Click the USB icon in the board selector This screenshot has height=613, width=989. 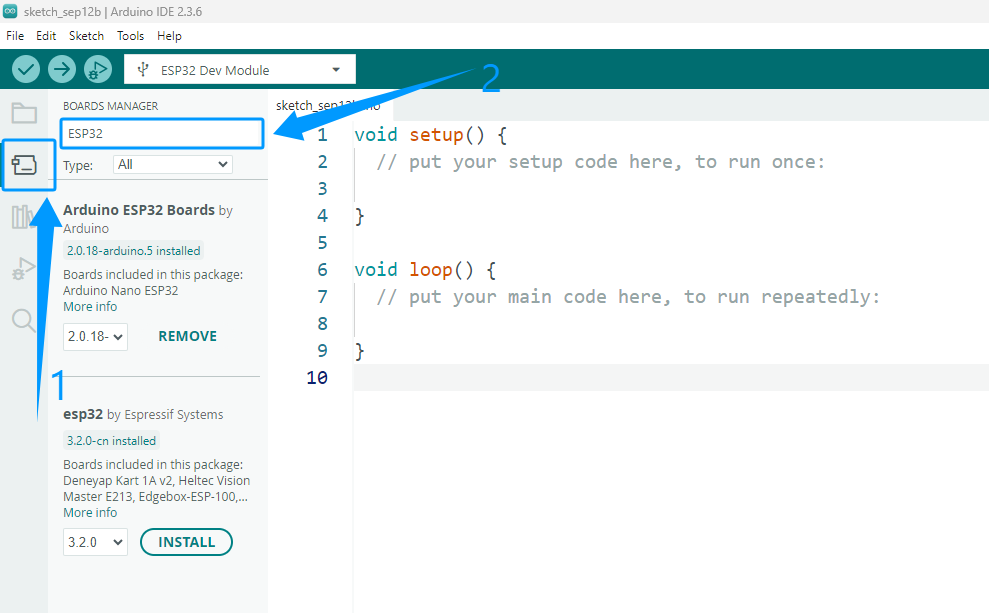[143, 69]
